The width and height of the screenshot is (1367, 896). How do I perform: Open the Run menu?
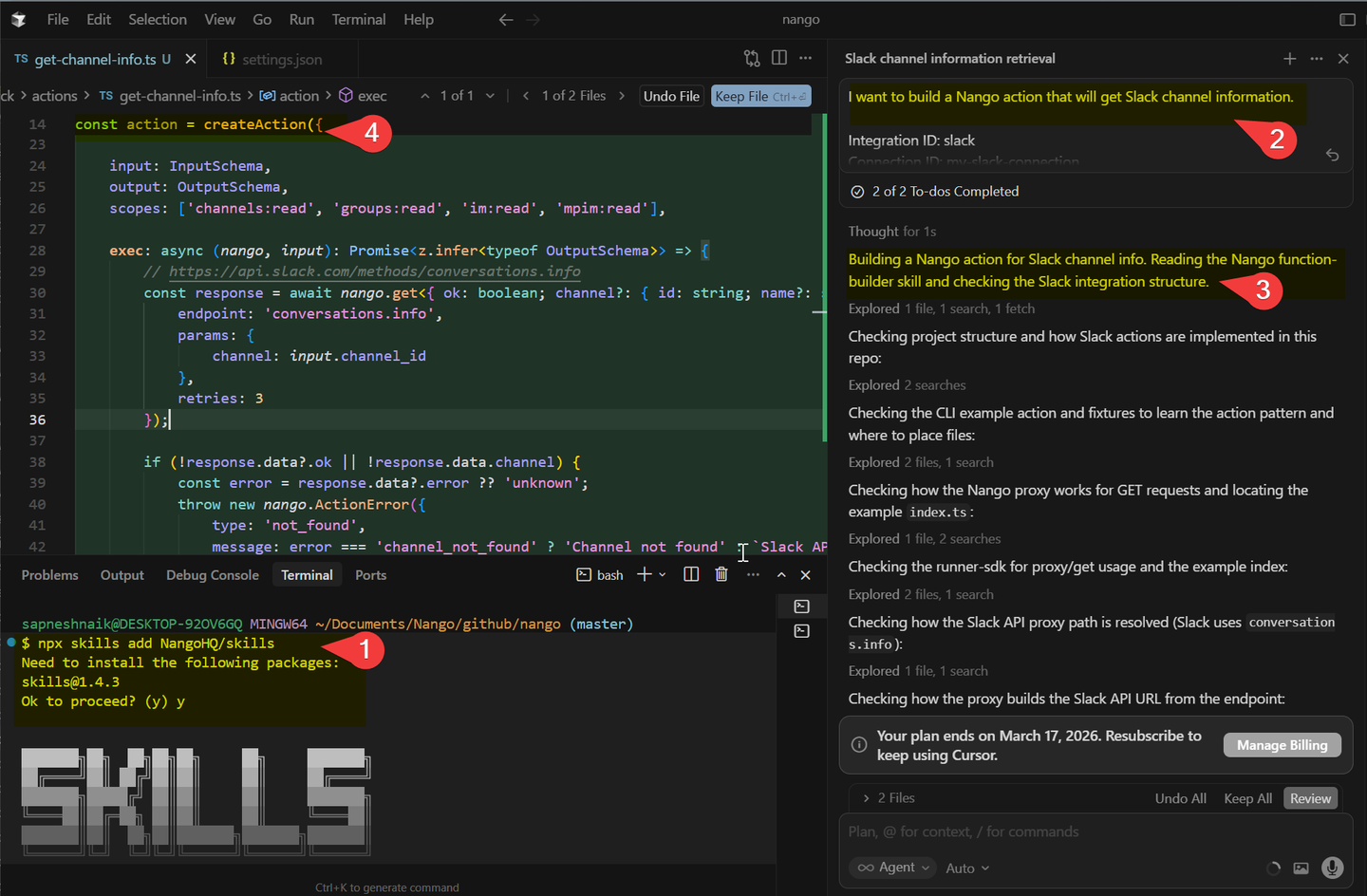[x=302, y=19]
